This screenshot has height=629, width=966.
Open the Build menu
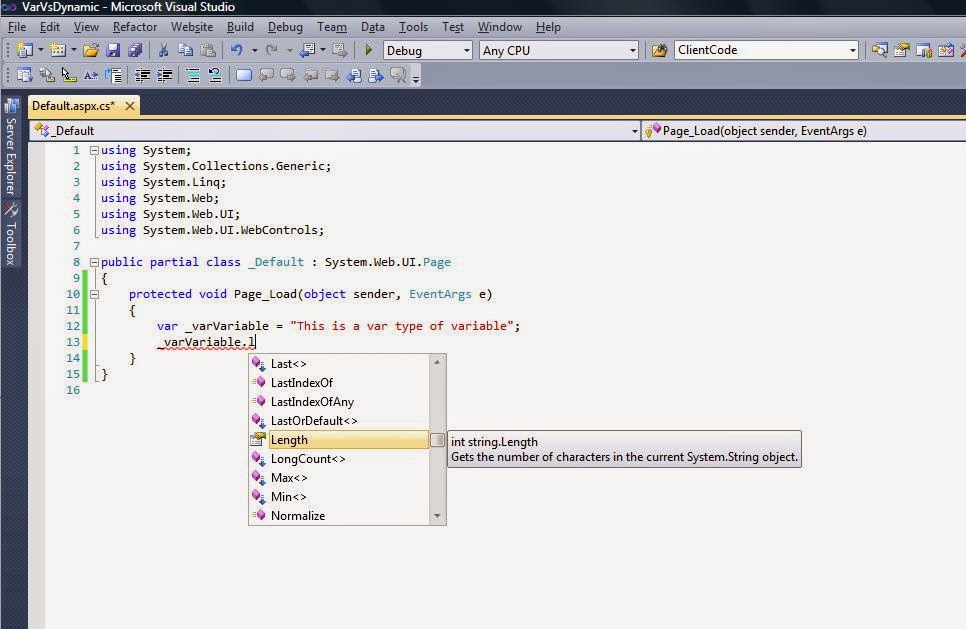pyautogui.click(x=240, y=27)
